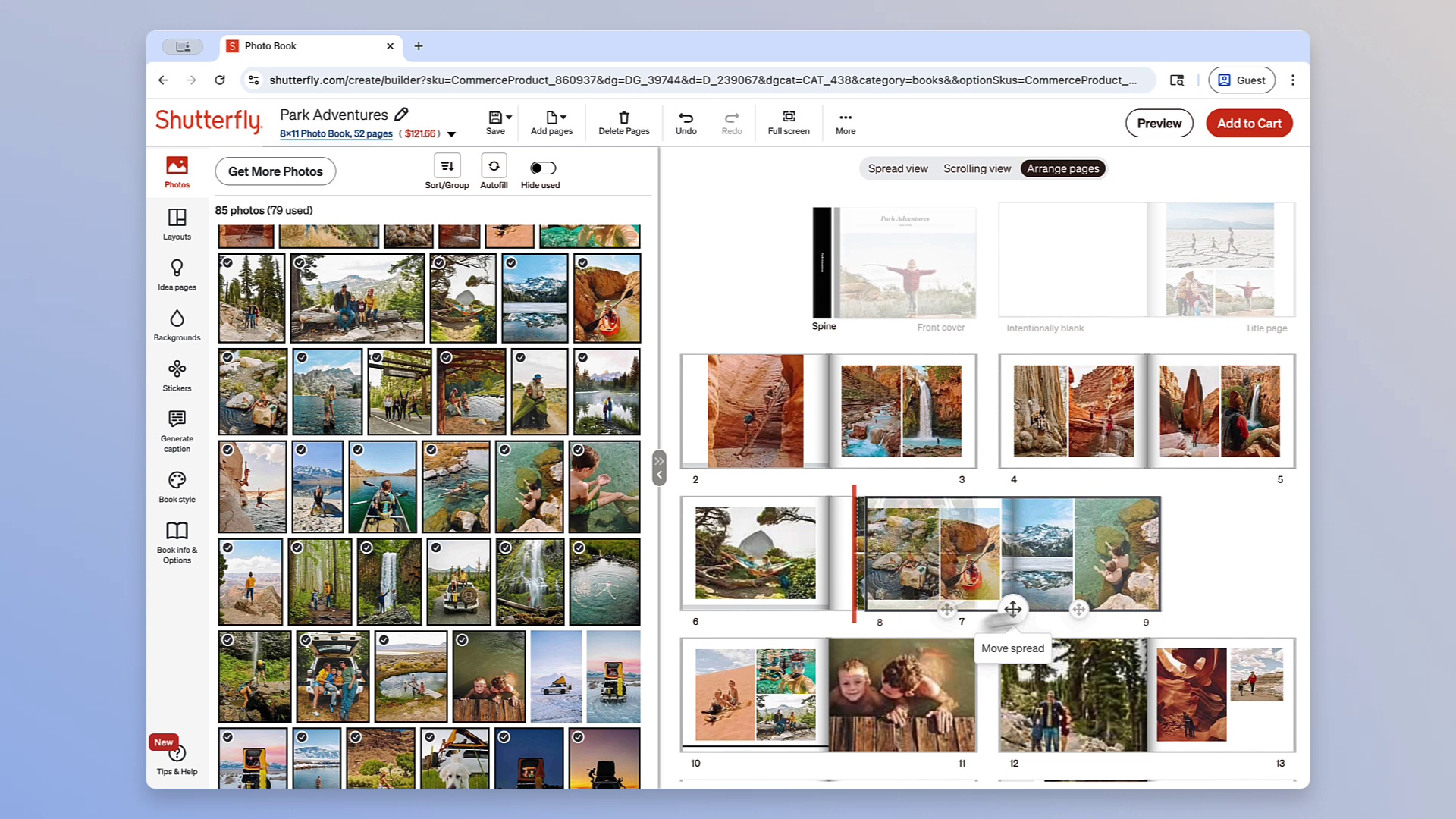Click the Preview button
The width and height of the screenshot is (1456, 819).
pyautogui.click(x=1159, y=123)
